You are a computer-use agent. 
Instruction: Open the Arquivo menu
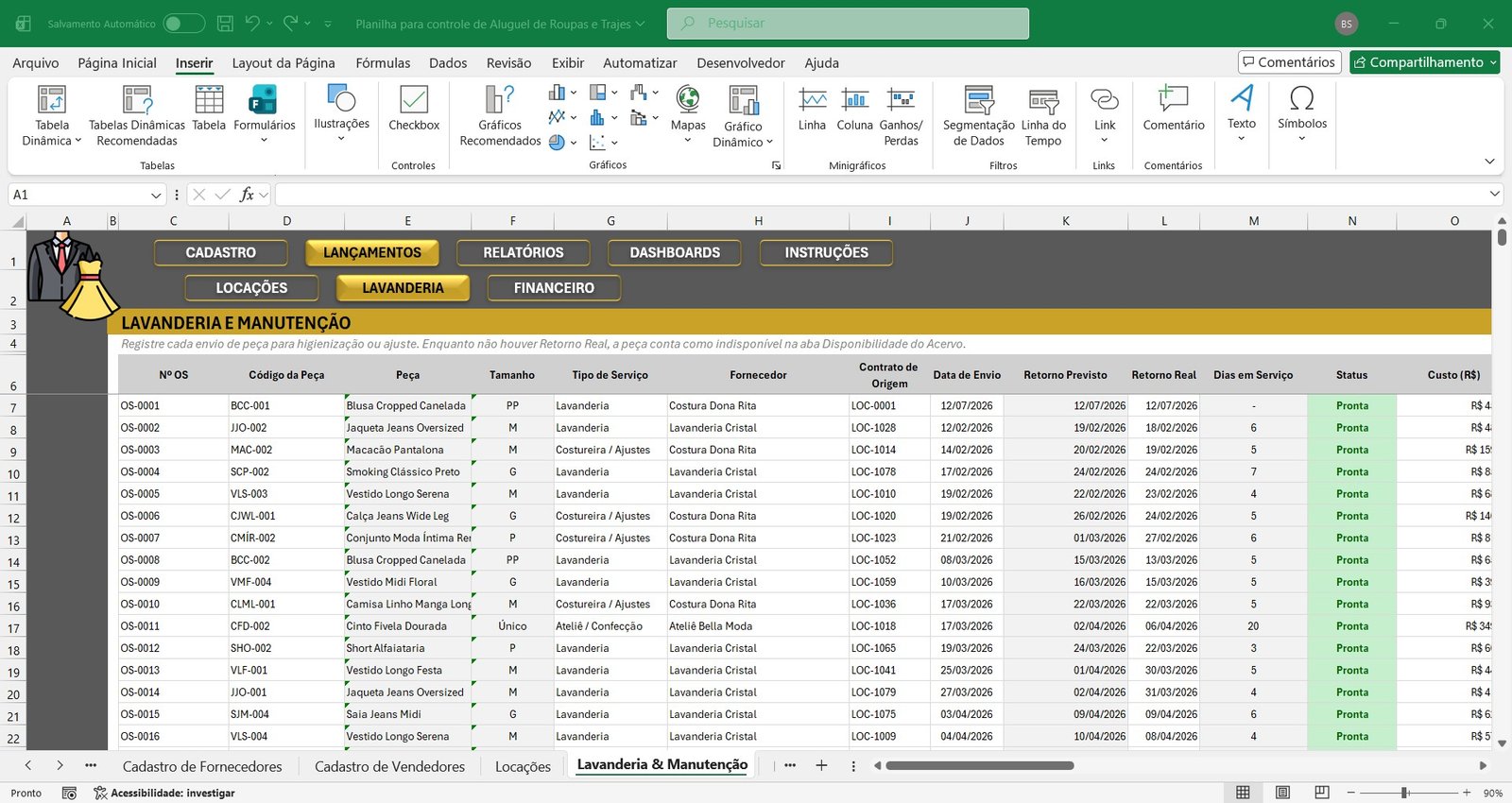click(36, 63)
